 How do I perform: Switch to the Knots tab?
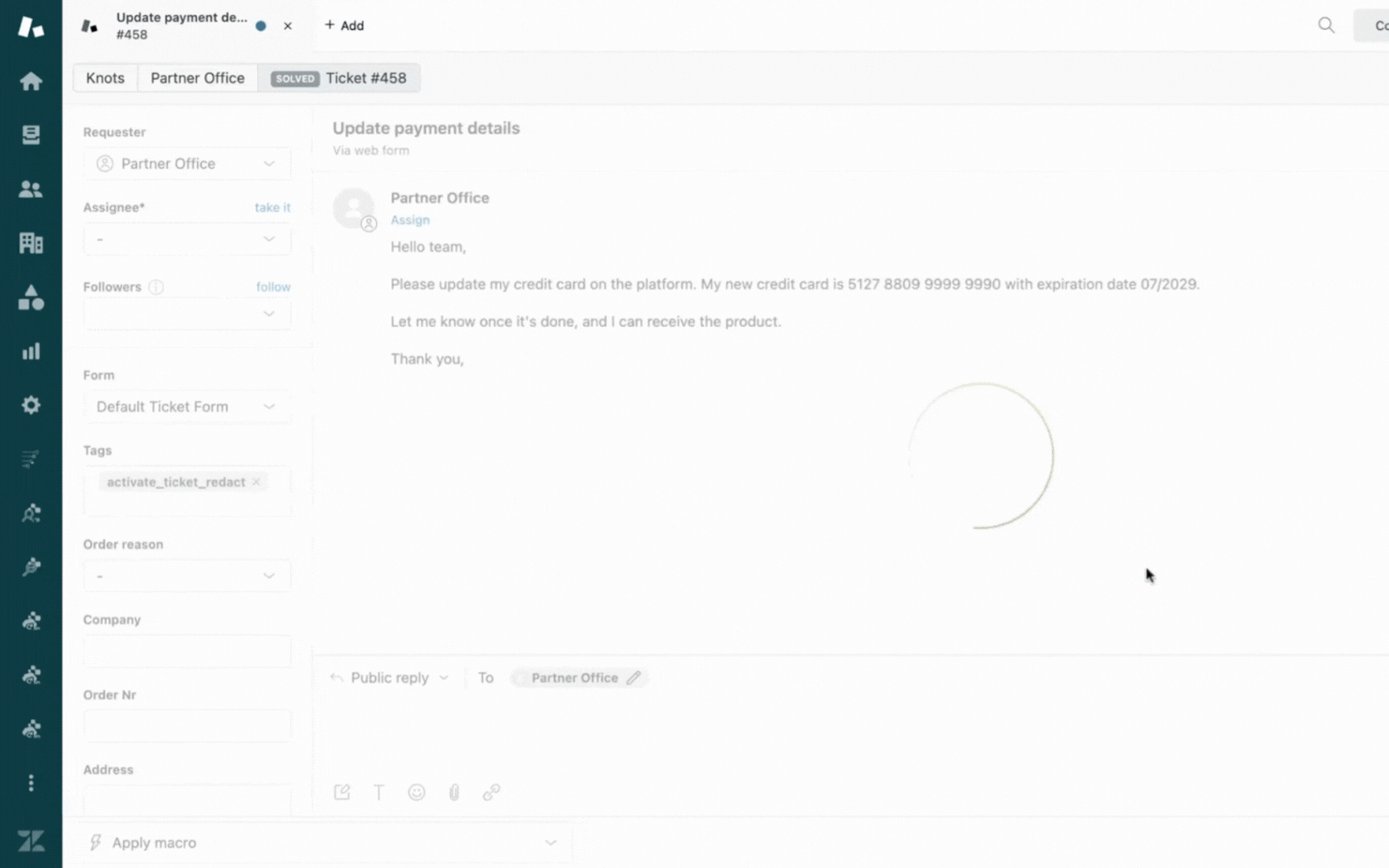pos(105,78)
